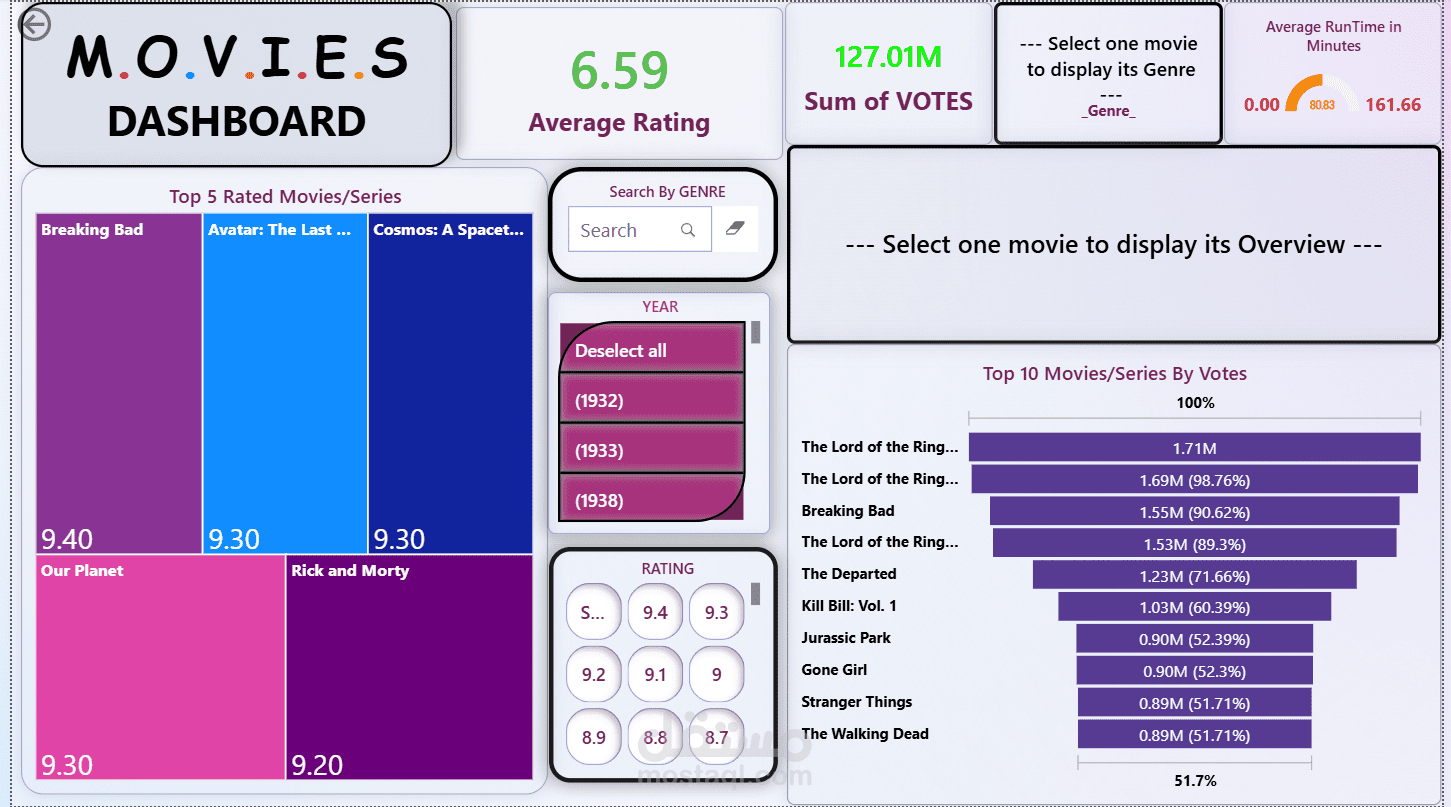Screen dimensions: 1451x807
Task: Click the Top 10 Movies/Series By Votes title
Action: coord(1114,373)
